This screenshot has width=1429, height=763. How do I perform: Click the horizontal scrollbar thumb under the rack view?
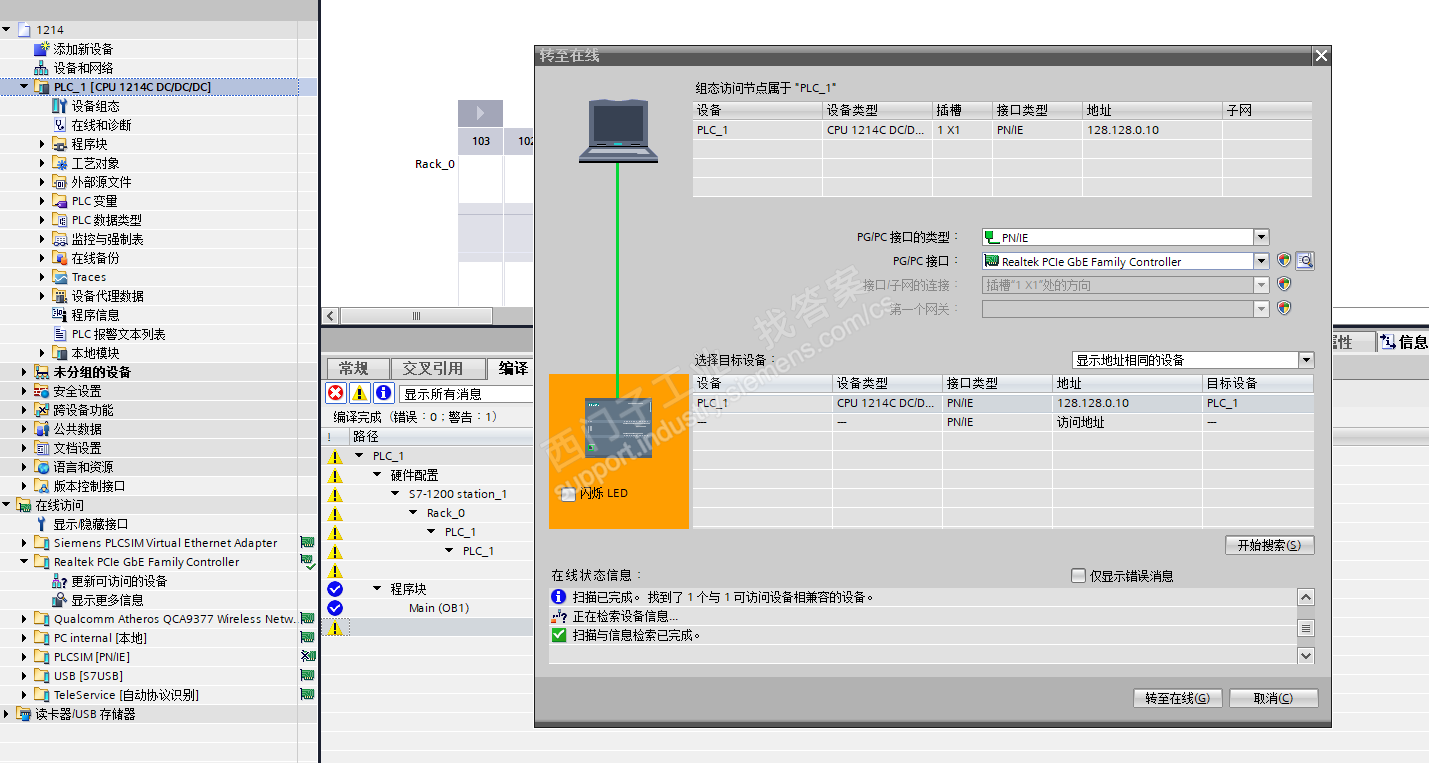pyautogui.click(x=416, y=316)
